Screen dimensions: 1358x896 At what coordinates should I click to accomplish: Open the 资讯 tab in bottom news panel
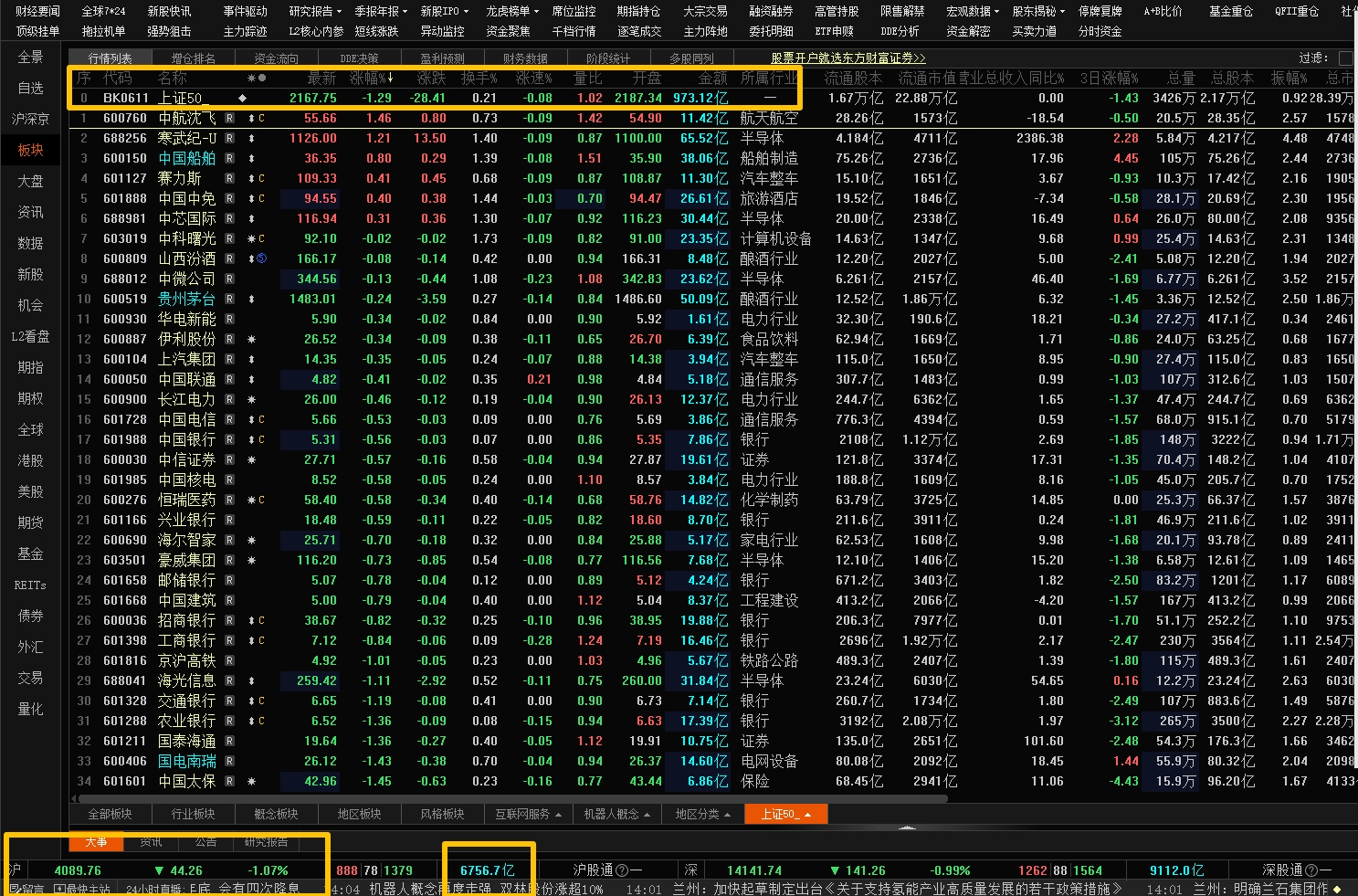click(151, 841)
